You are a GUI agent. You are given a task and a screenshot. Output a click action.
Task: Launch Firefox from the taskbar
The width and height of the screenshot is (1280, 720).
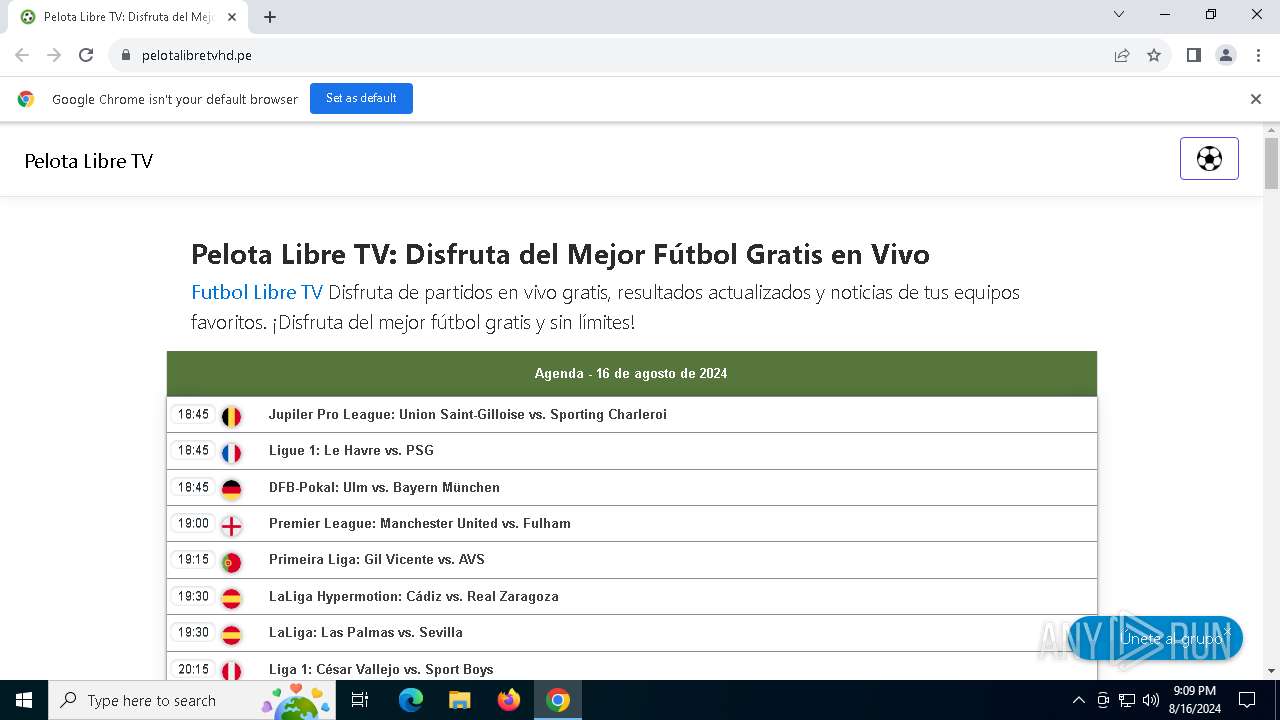(509, 700)
